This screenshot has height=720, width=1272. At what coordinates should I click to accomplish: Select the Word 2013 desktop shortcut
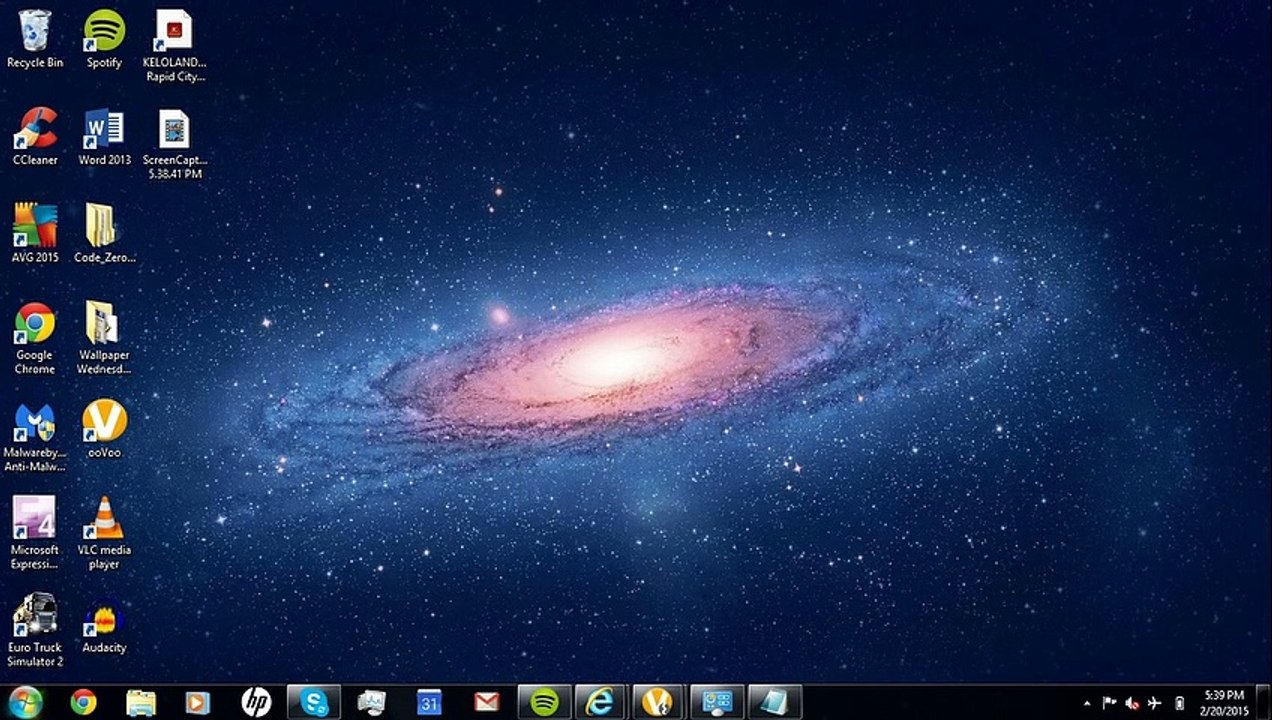click(104, 137)
